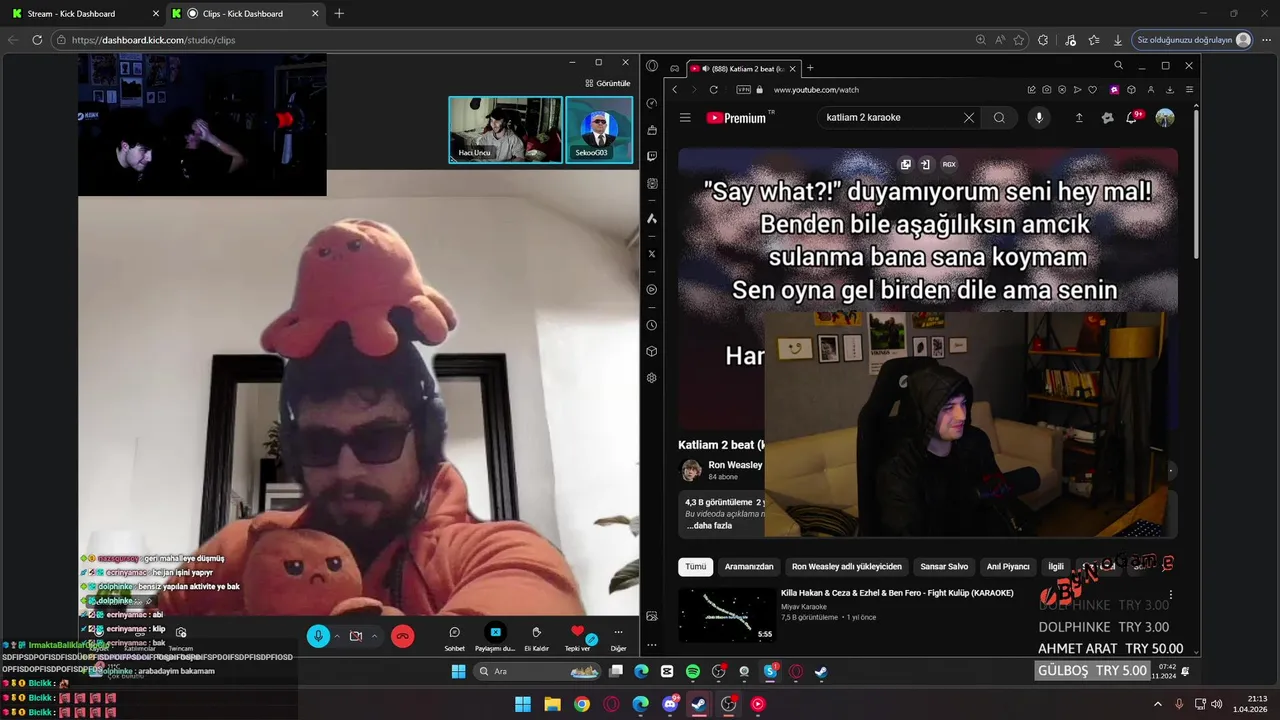Open Discord from the bottom taskbar
Screen dimensions: 1280x720
[x=670, y=704]
